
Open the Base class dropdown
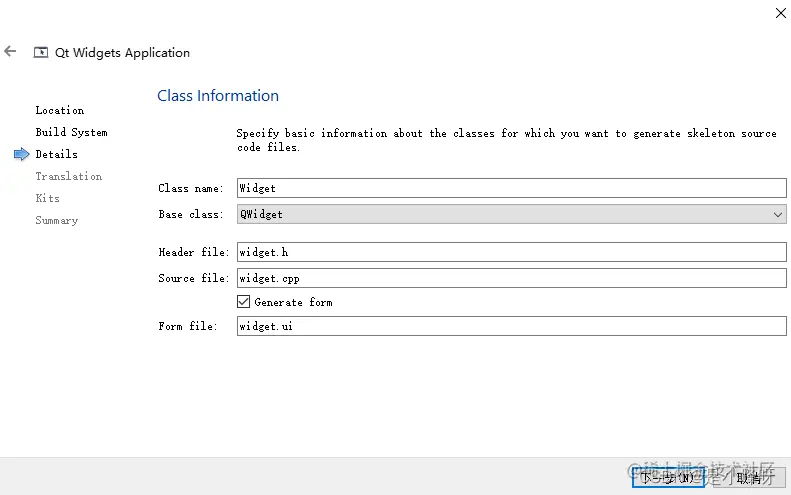point(512,214)
